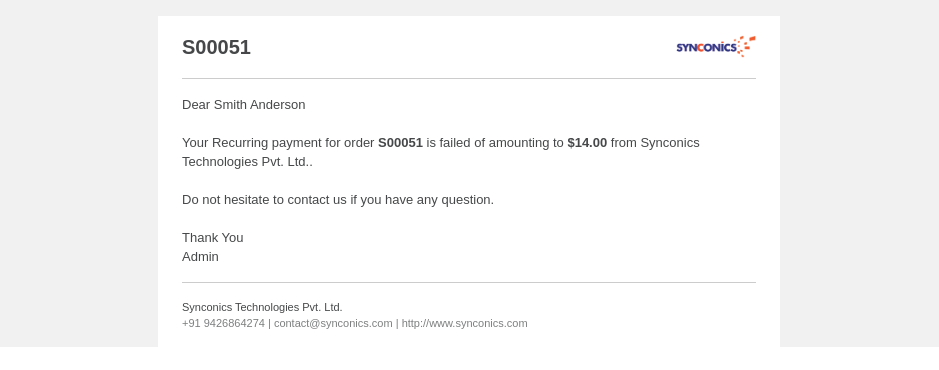
Task: Click the Do not hesitate to contact us sentence
Action: [x=338, y=200]
